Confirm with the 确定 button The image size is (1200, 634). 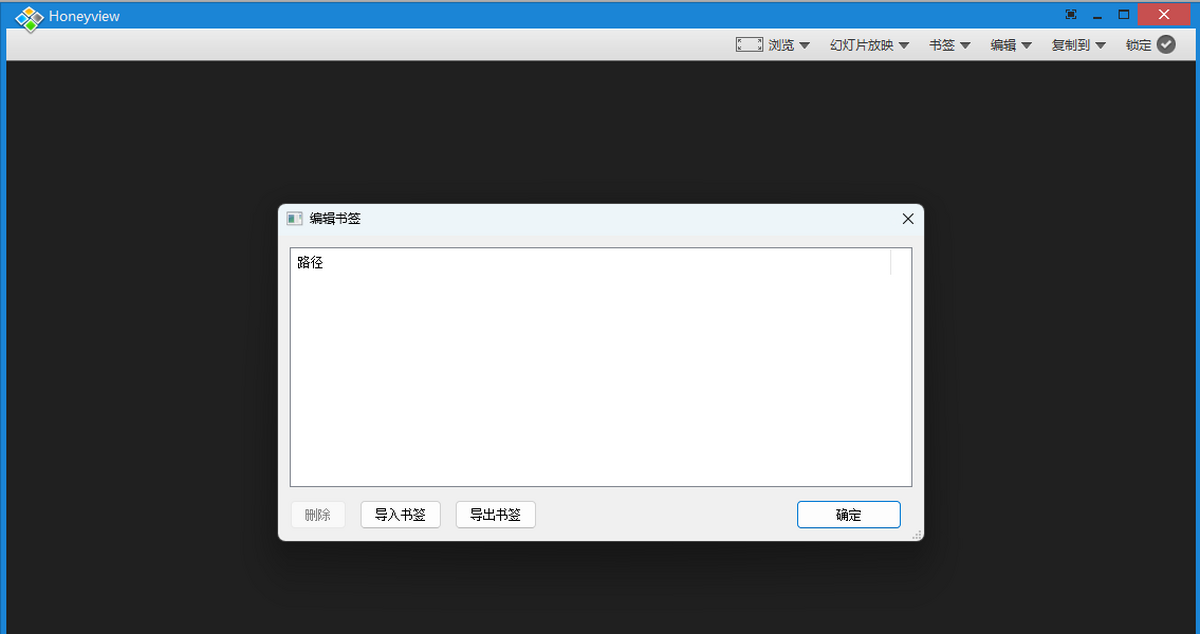click(848, 515)
